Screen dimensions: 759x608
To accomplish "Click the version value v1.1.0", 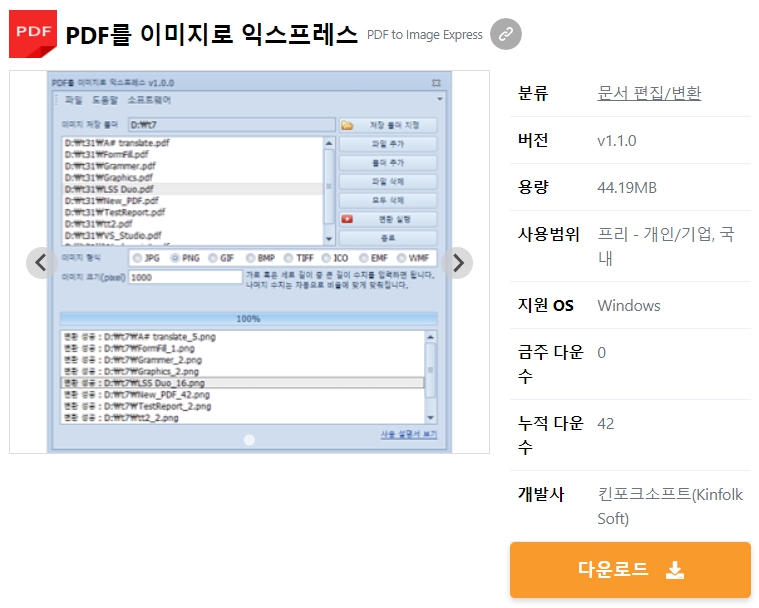I will point(617,141).
